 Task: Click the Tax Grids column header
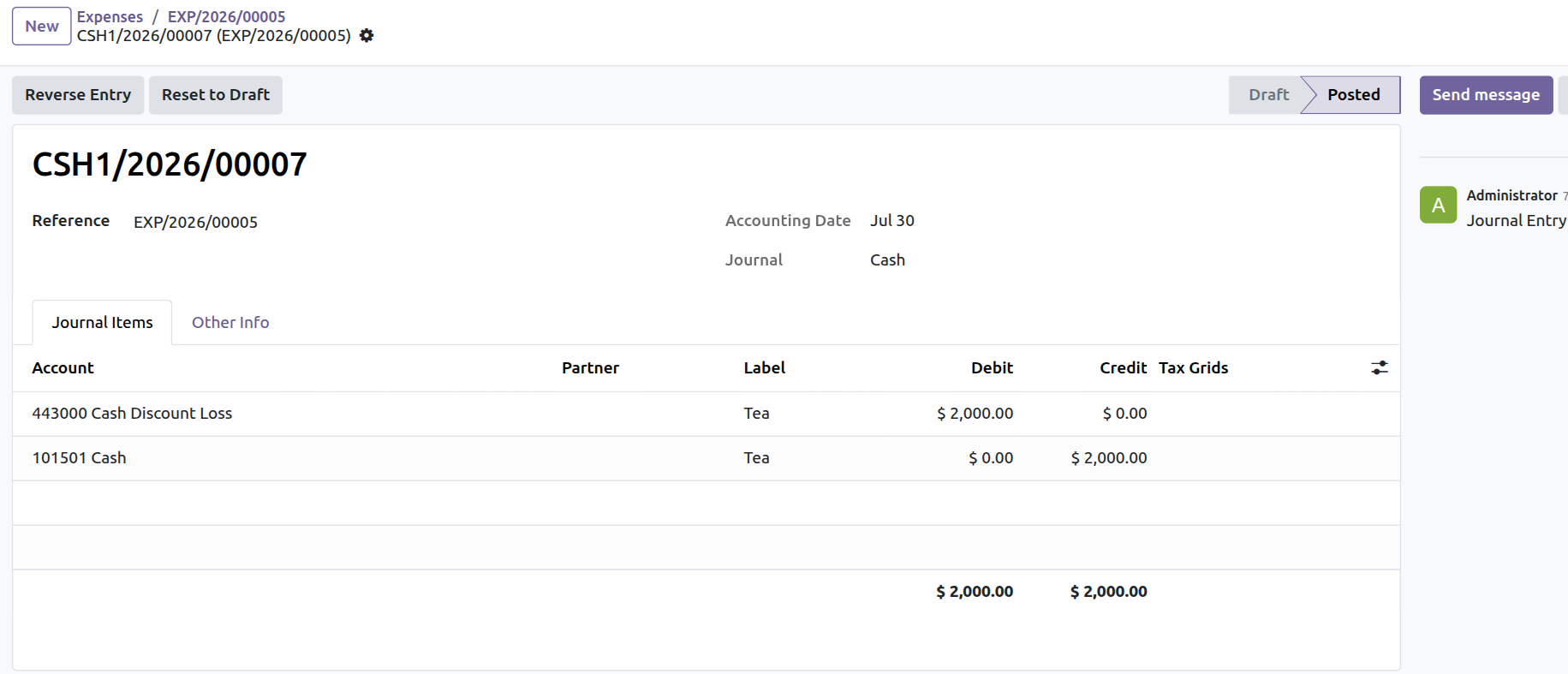pyautogui.click(x=1193, y=368)
